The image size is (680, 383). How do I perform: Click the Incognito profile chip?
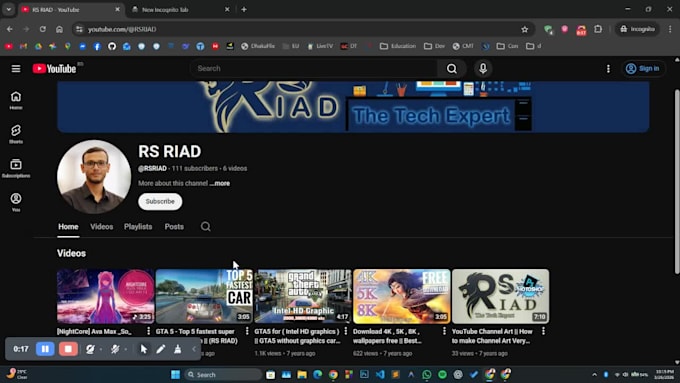(637, 29)
